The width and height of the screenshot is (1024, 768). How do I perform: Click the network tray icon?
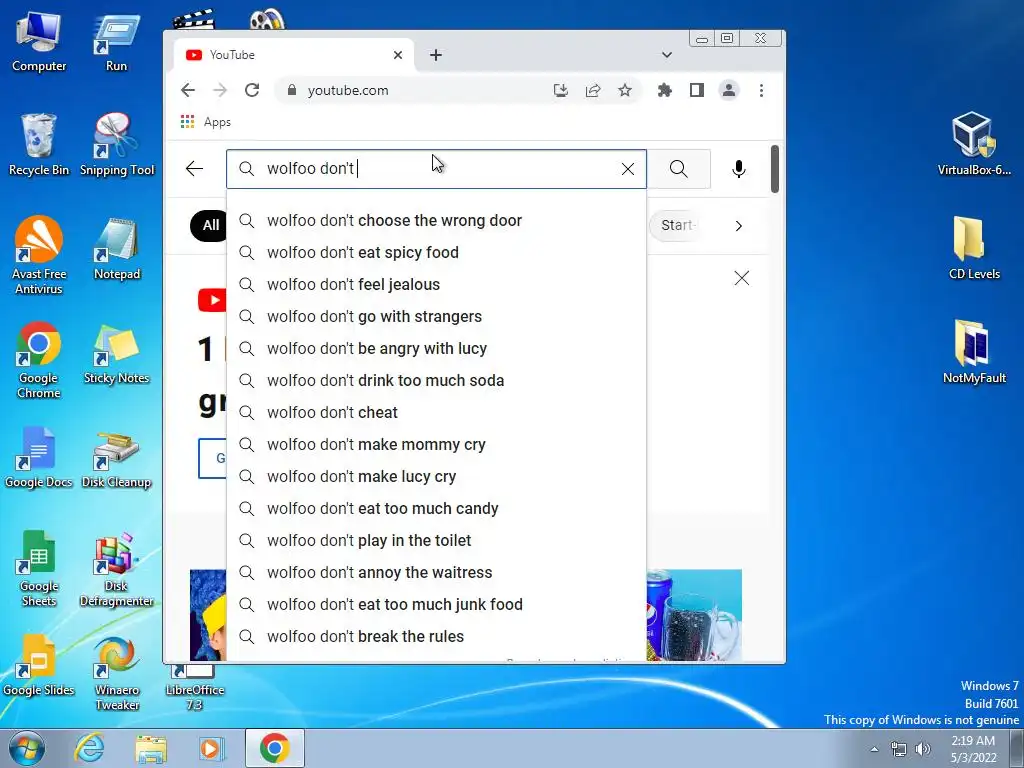tap(899, 749)
